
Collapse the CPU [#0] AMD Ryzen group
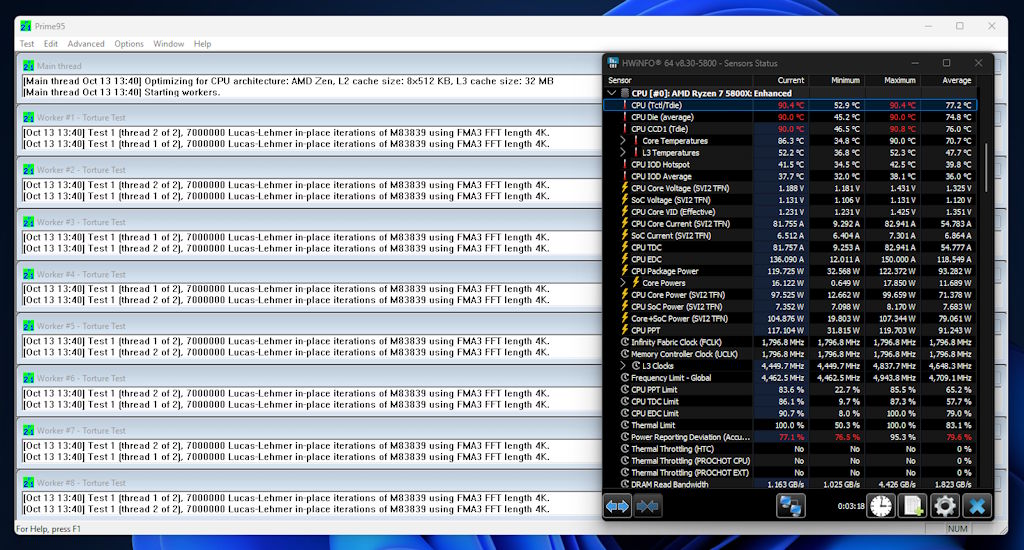tap(612, 93)
